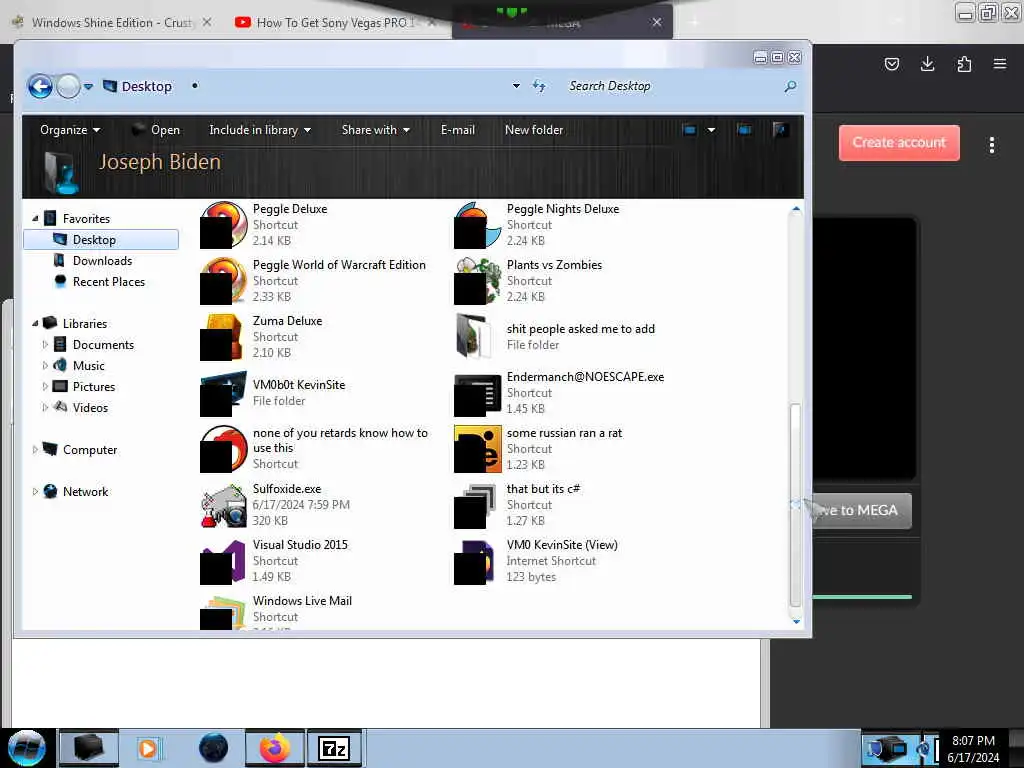Select the Endermanch@NOESCAPE.exe shortcut icon
The height and width of the screenshot is (768, 1024).
click(x=477, y=393)
